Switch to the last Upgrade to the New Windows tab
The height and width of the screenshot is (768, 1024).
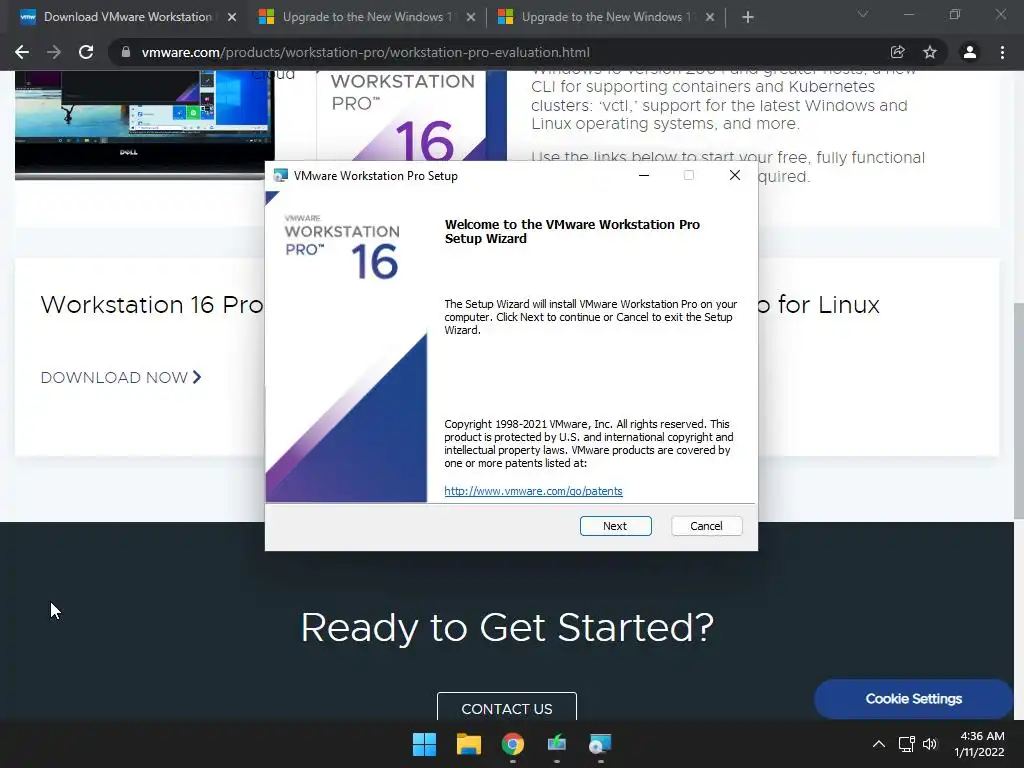[606, 17]
